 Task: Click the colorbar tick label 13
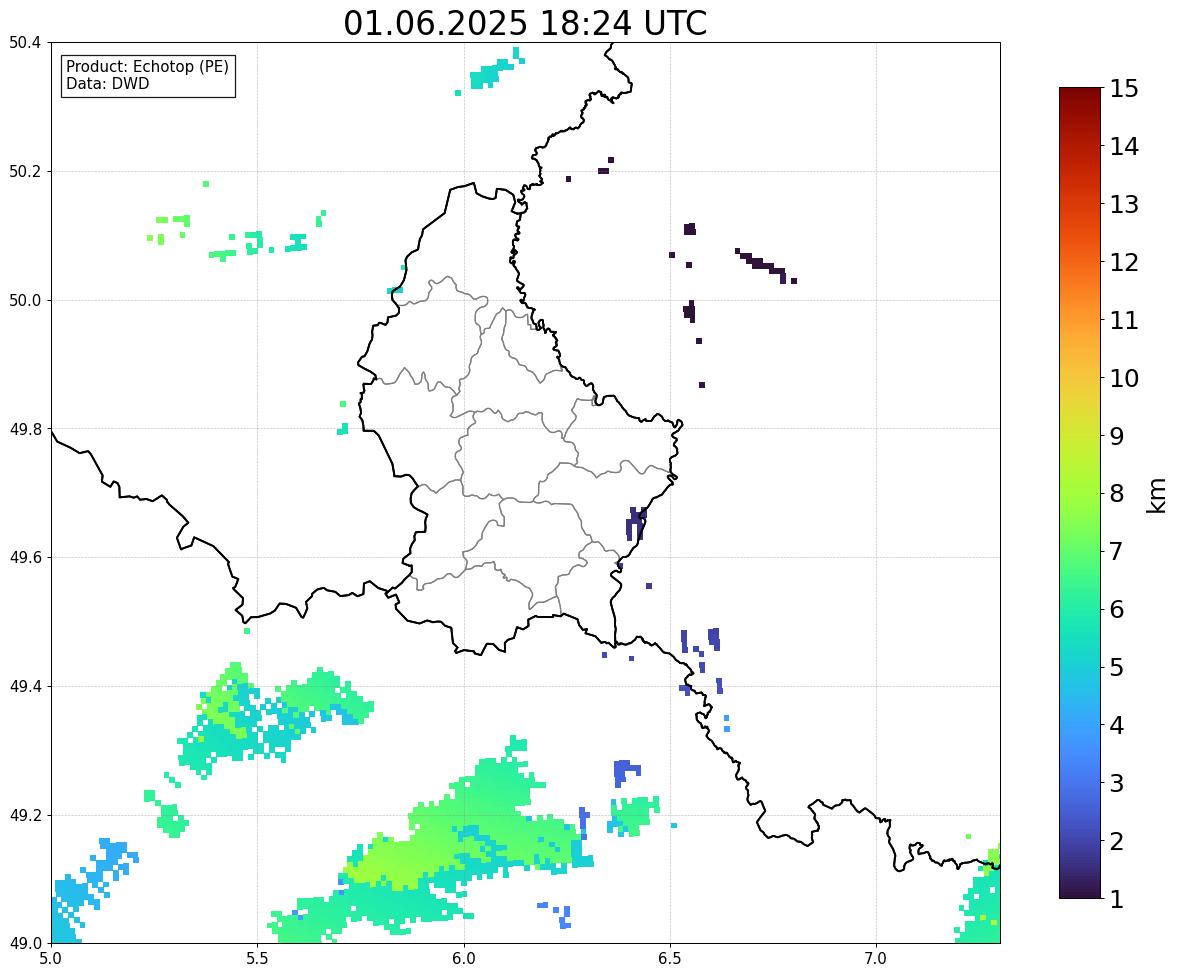(1124, 204)
